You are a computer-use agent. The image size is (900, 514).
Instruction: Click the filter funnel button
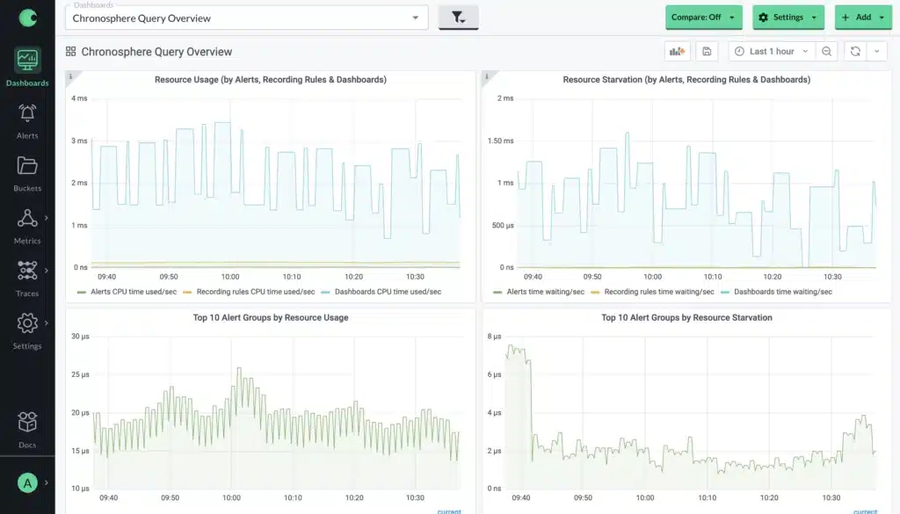pyautogui.click(x=459, y=18)
